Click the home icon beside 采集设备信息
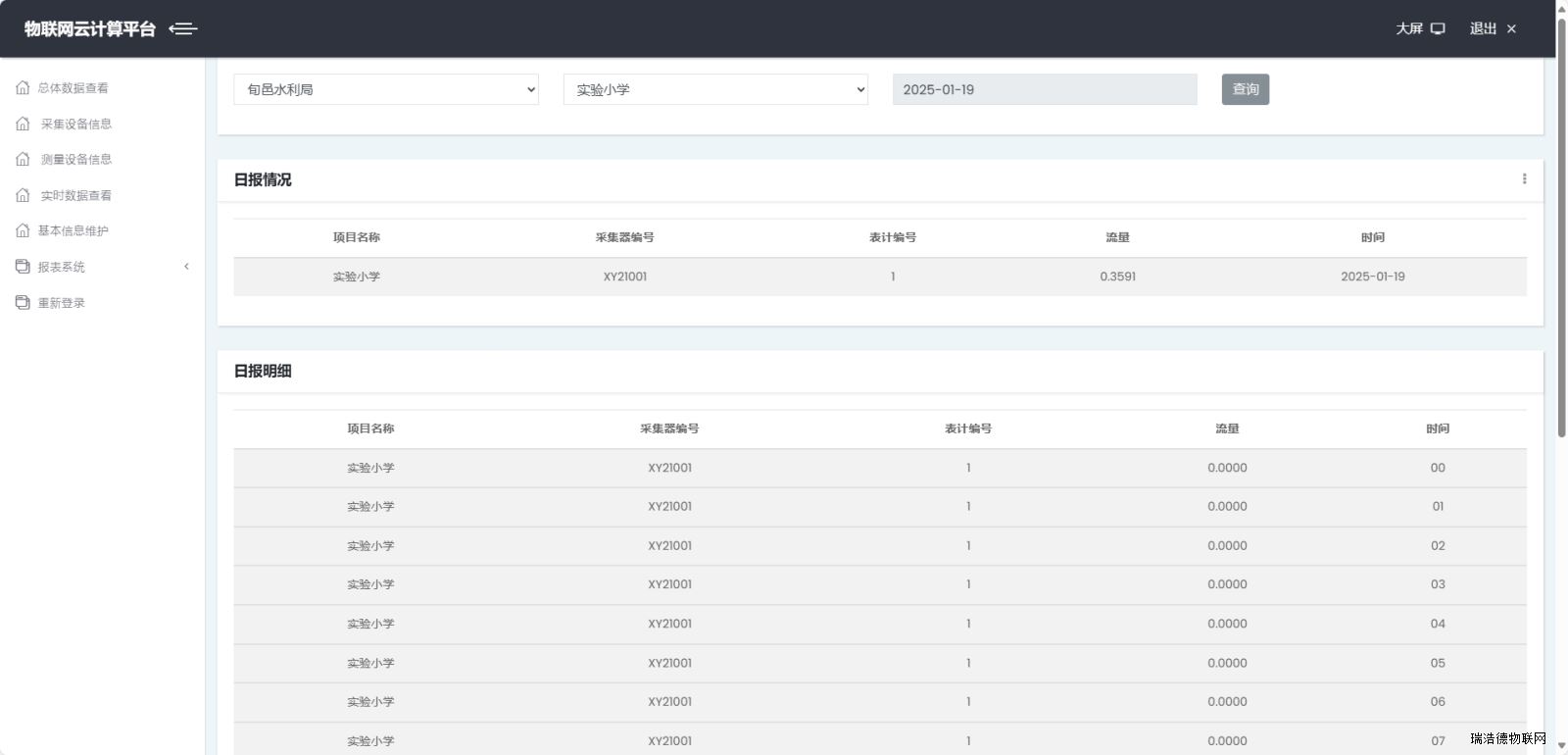Screen dimensions: 1568x755 (x=23, y=124)
